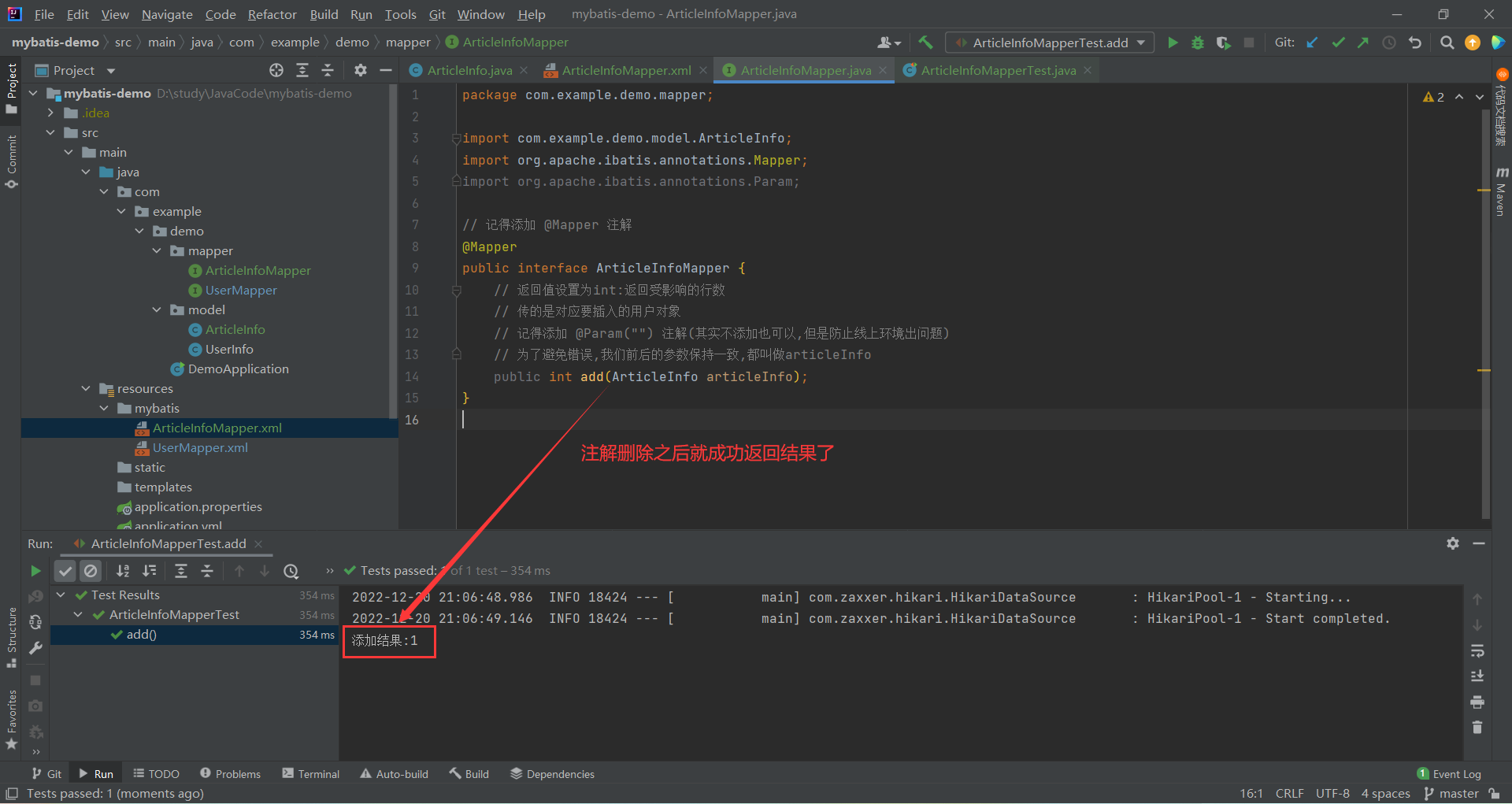Open Run panel settings gear
The image size is (1512, 804).
tap(1453, 543)
